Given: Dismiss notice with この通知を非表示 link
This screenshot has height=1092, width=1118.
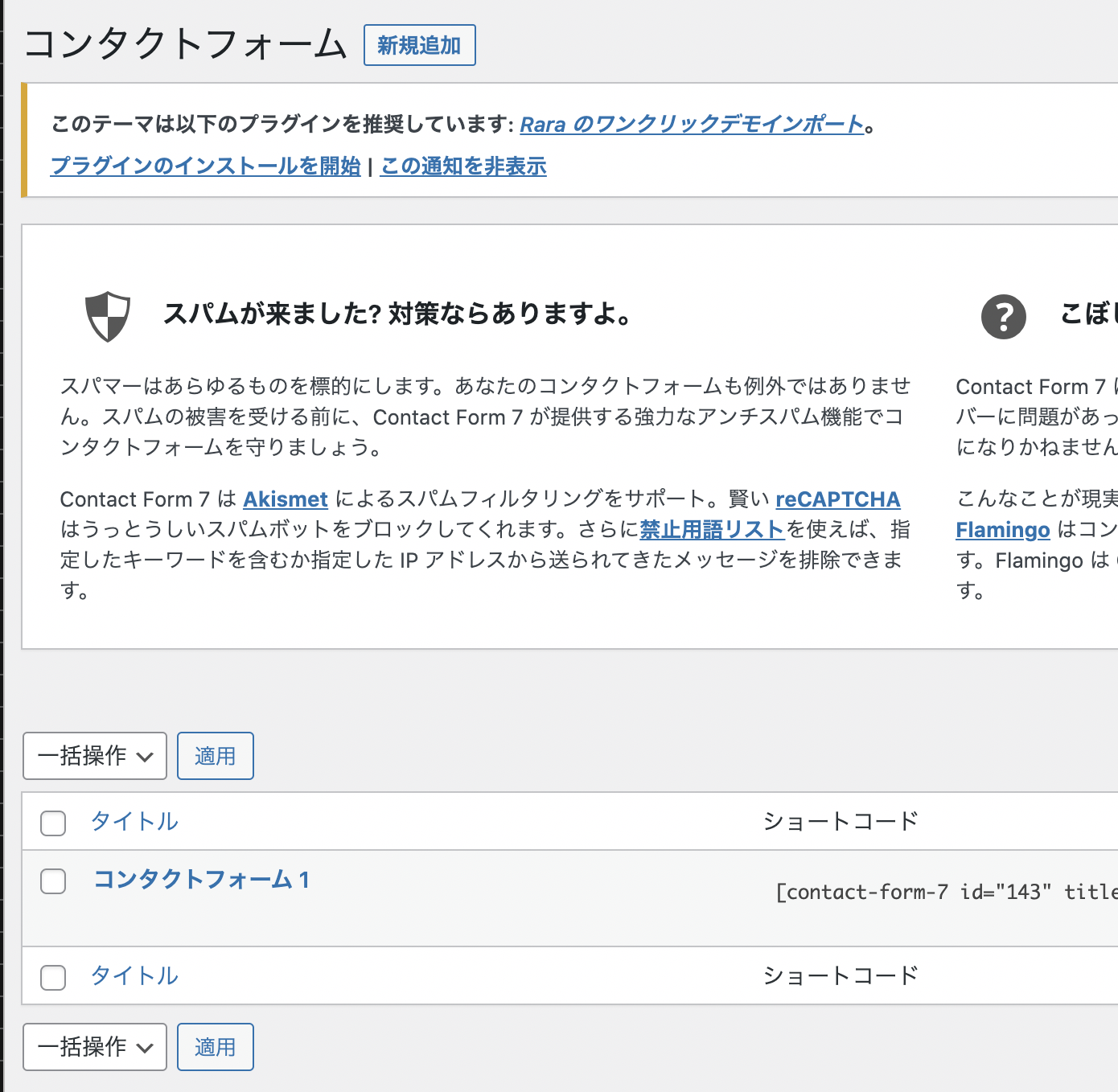Looking at the screenshot, I should (x=463, y=166).
